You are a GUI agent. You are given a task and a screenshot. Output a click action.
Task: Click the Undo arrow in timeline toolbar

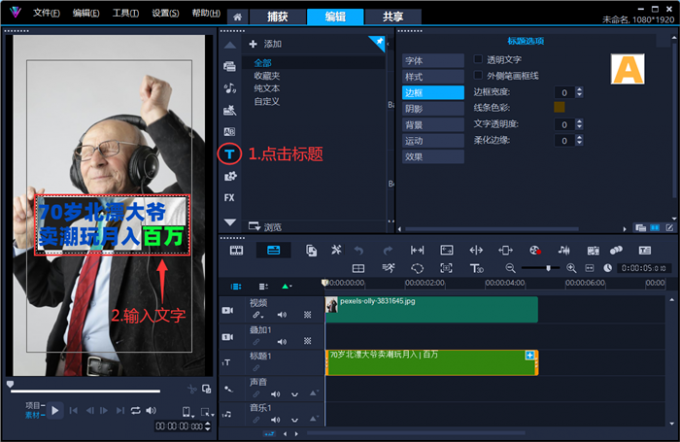pos(359,250)
